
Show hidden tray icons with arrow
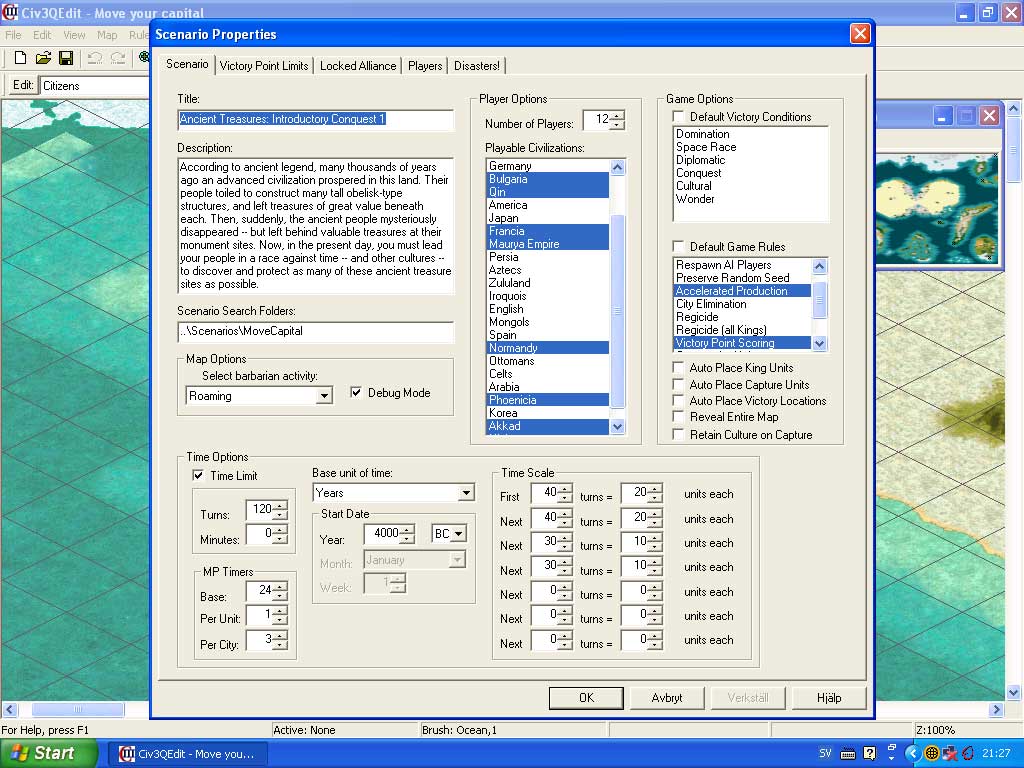912,754
